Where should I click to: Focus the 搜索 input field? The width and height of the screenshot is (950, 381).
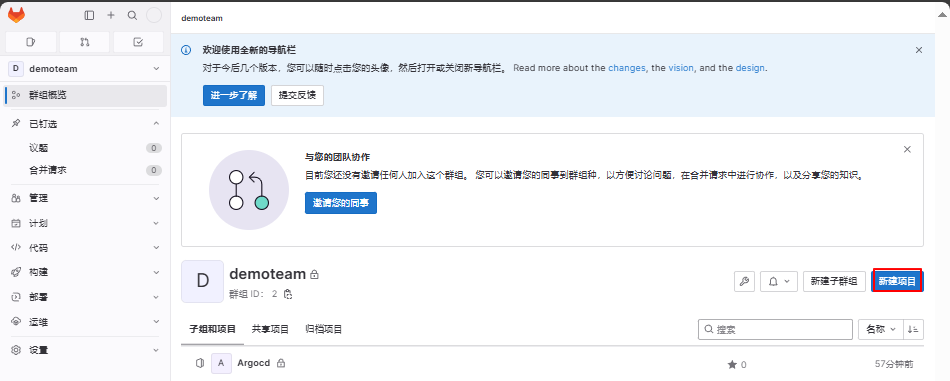tap(776, 330)
